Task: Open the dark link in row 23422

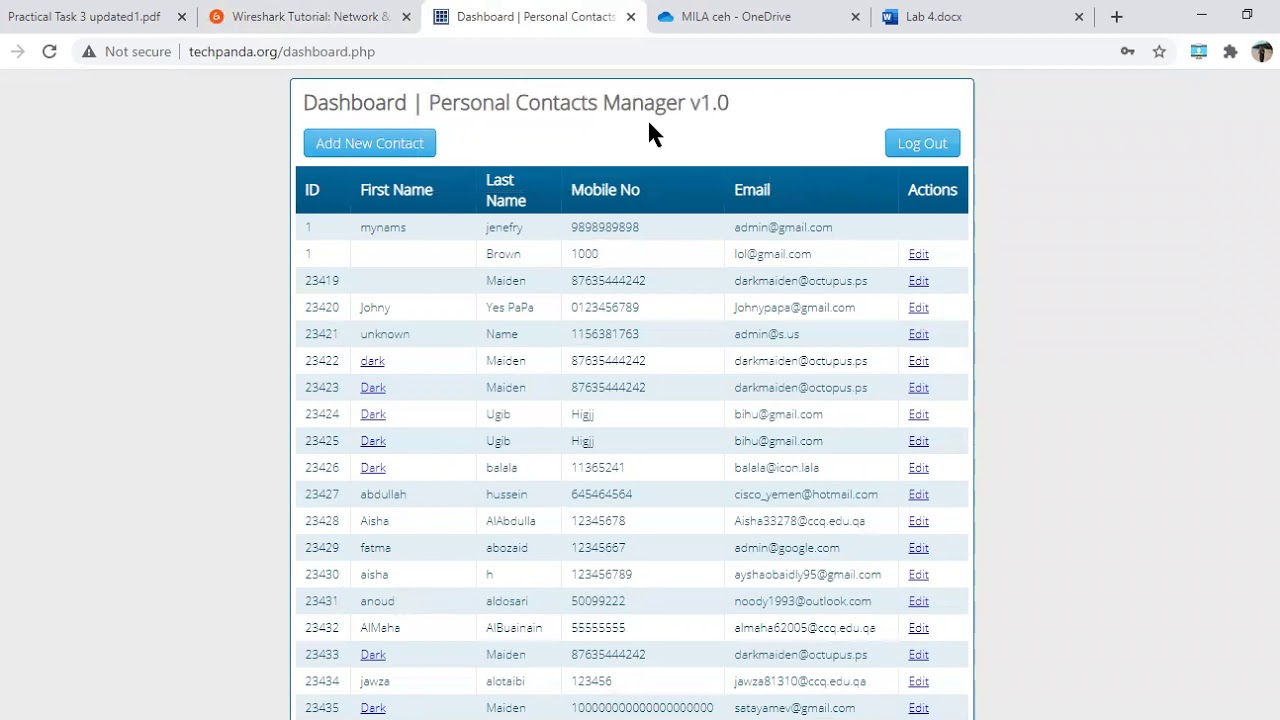Action: pyautogui.click(x=372, y=361)
